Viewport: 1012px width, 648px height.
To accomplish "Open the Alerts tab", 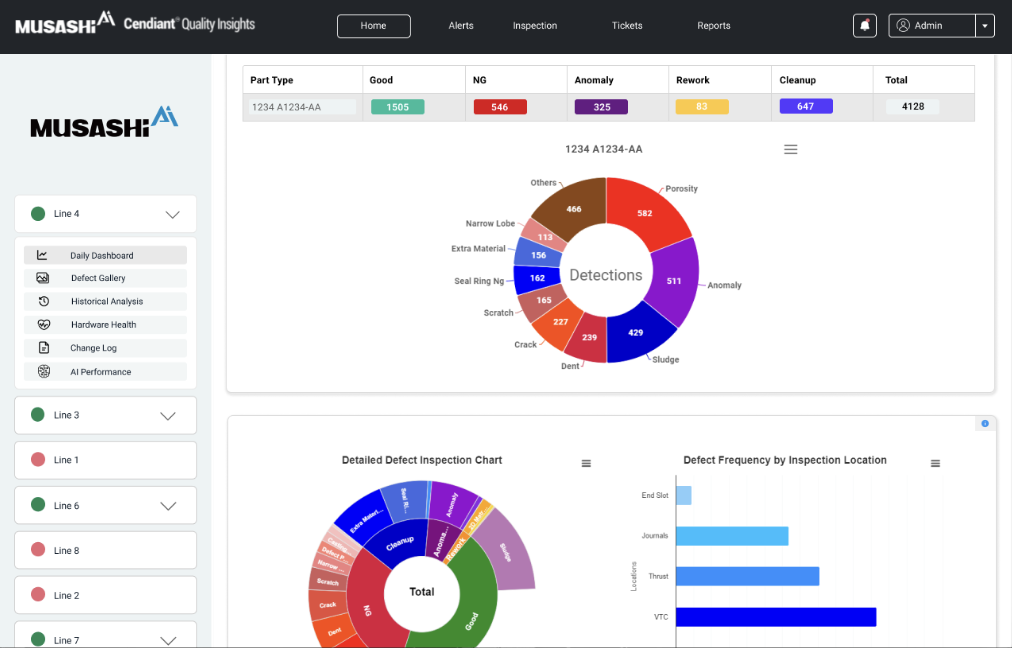I will [461, 26].
